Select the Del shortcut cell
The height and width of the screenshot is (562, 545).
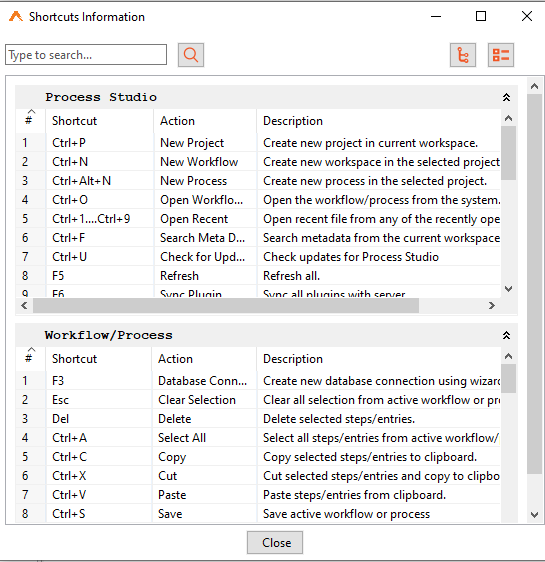99,419
